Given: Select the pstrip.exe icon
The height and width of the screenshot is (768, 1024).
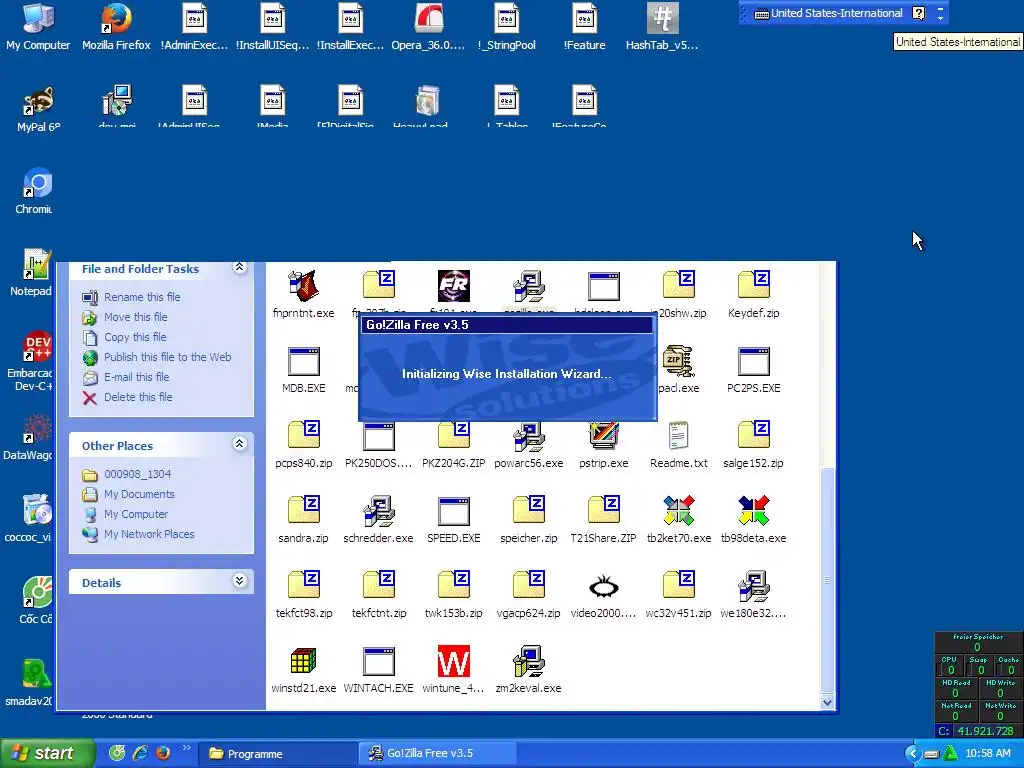Looking at the screenshot, I should (x=604, y=436).
